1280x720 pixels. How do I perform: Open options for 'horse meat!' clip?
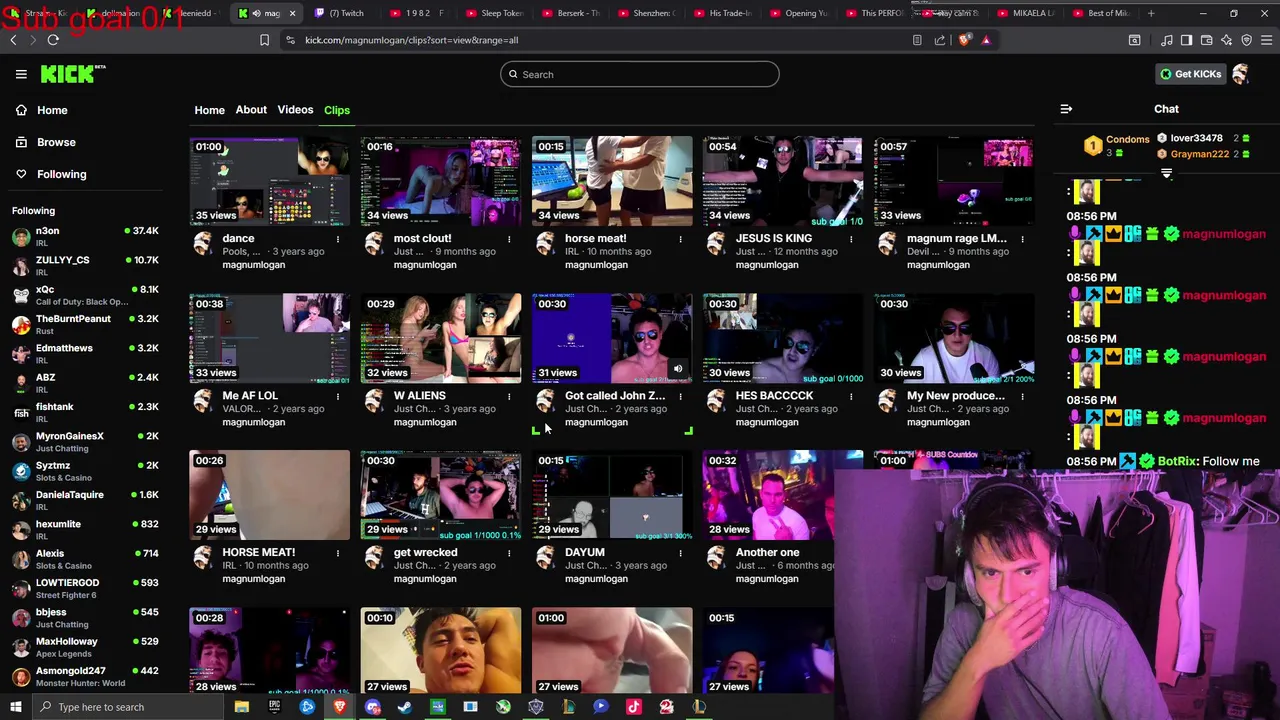coord(680,239)
